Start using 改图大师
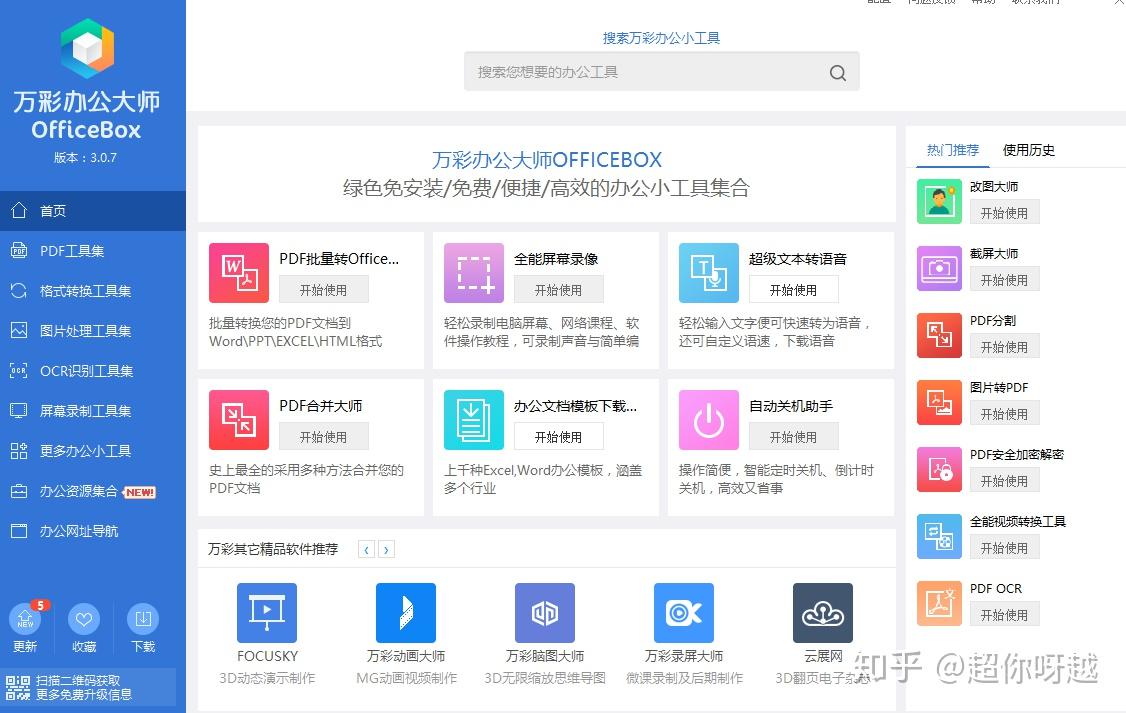 click(1004, 213)
